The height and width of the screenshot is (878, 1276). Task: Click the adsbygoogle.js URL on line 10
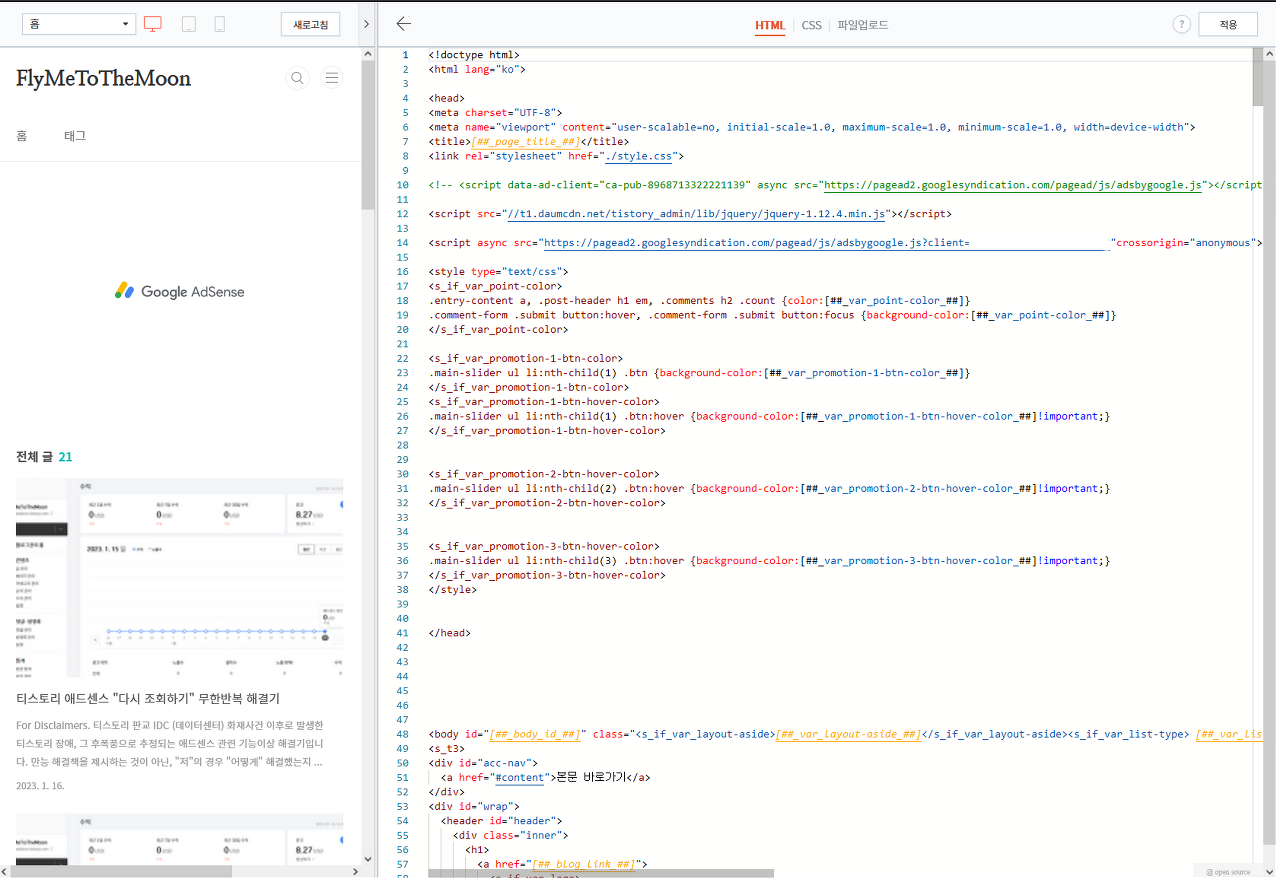pyautogui.click(x=1011, y=185)
